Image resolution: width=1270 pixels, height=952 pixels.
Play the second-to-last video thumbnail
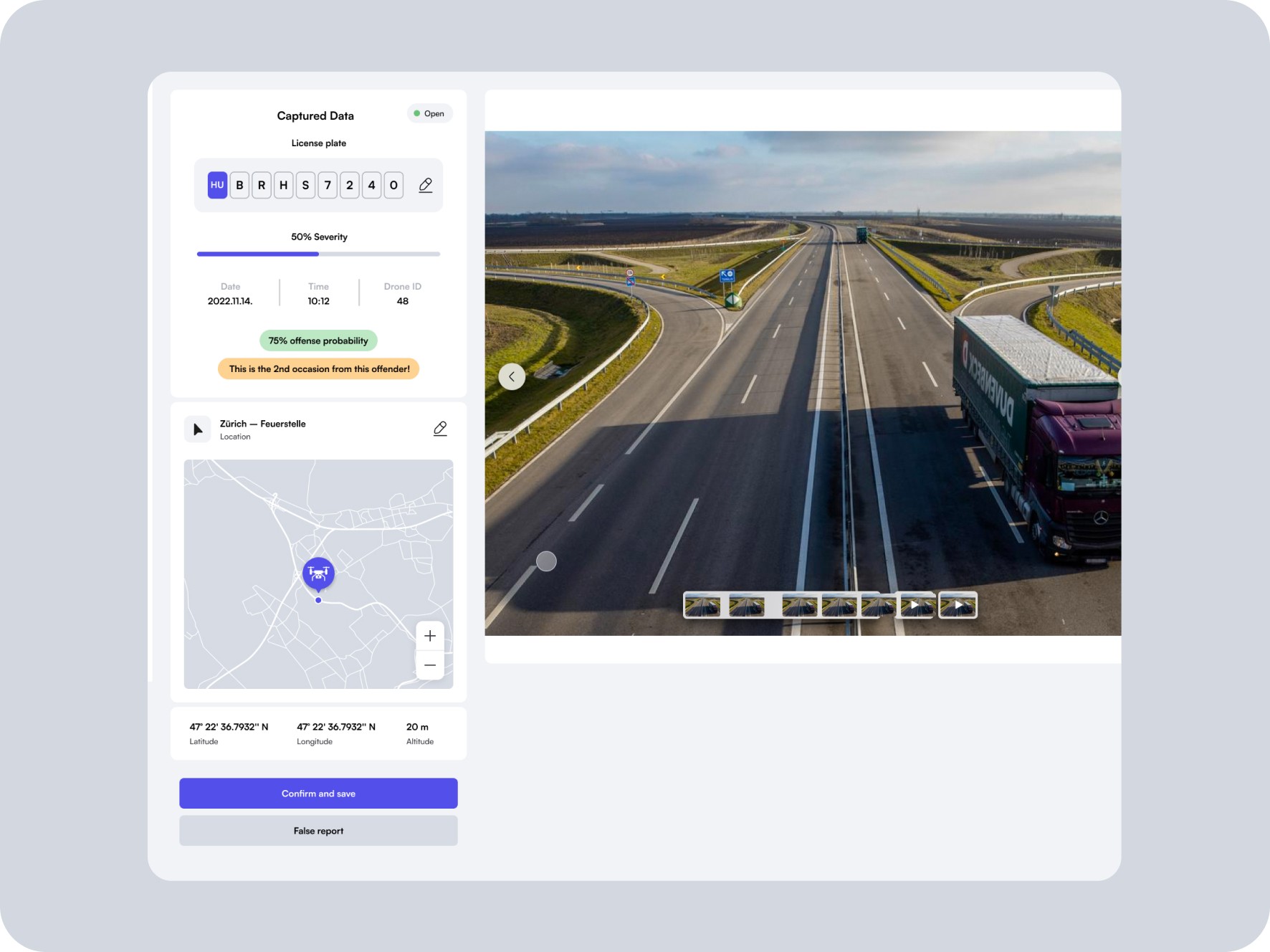tap(917, 606)
